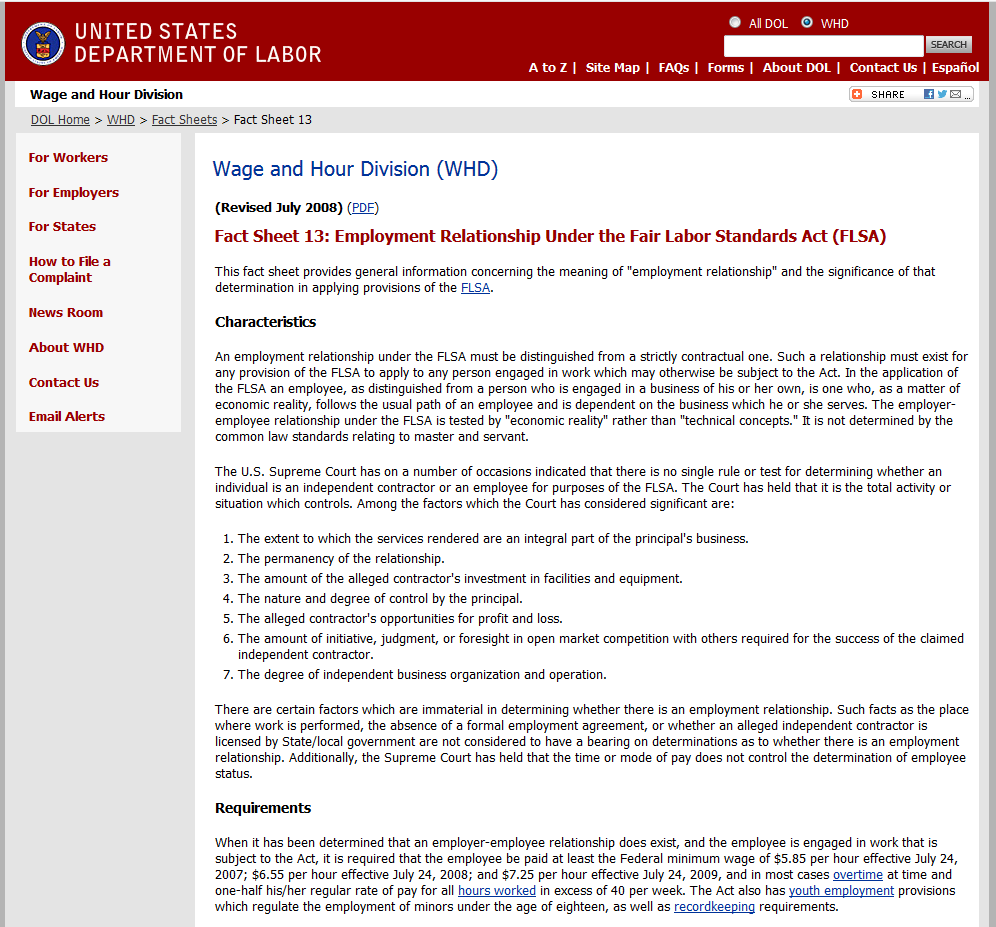Open About WHD in the sidebar

pos(66,347)
